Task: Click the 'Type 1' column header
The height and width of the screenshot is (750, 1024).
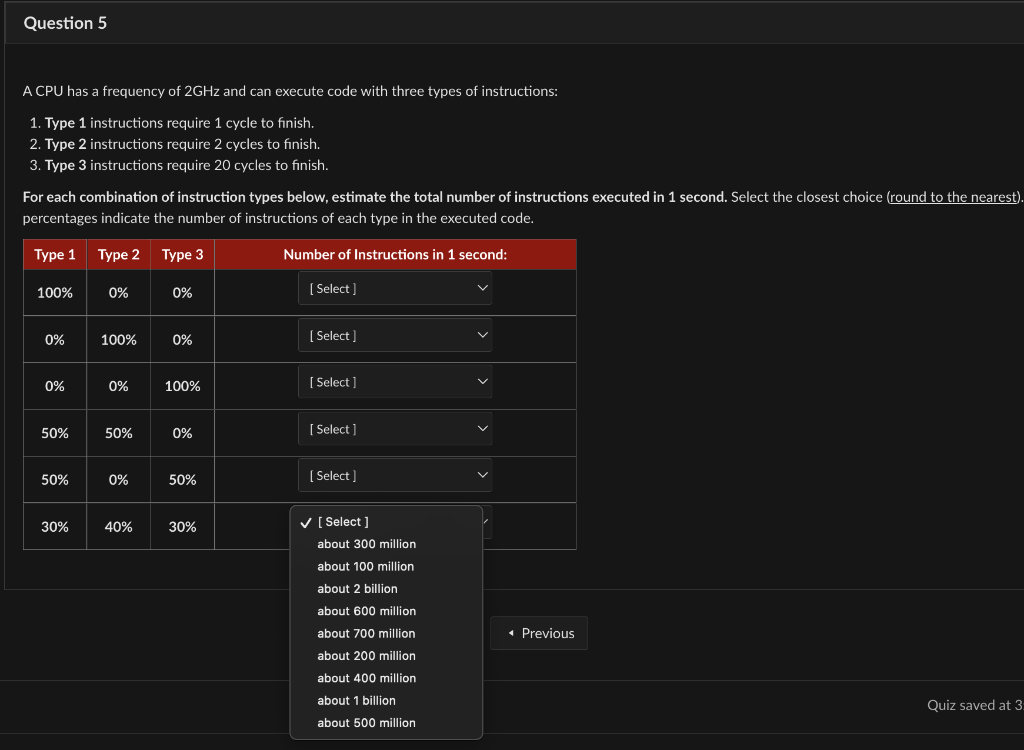Action: coord(55,255)
